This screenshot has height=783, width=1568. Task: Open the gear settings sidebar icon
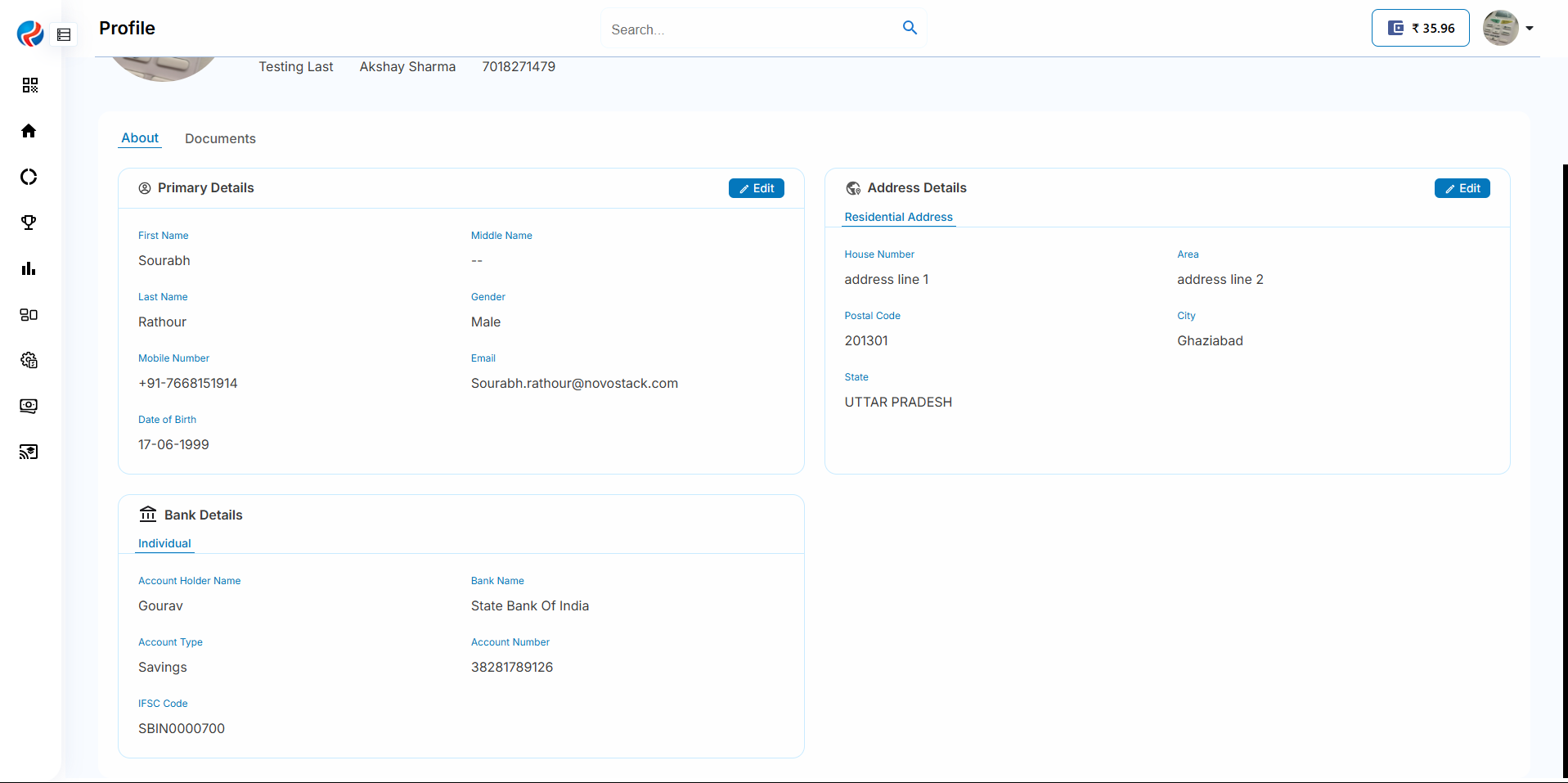coord(29,360)
